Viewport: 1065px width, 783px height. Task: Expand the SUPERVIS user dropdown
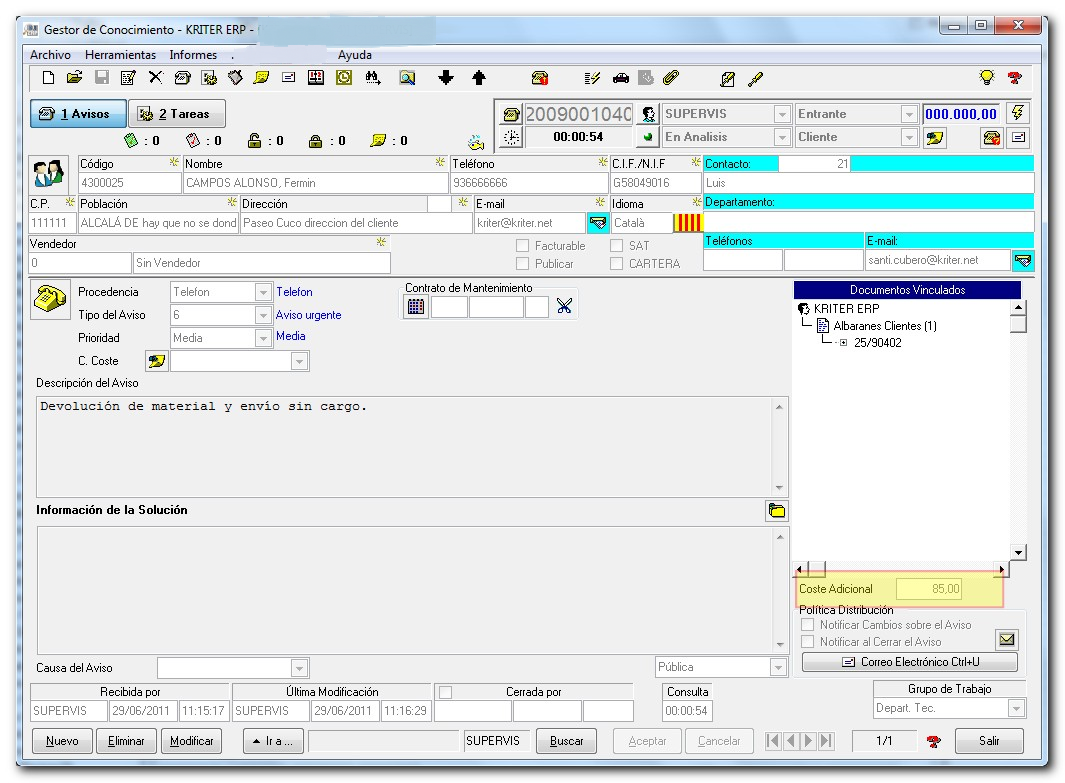(x=782, y=114)
